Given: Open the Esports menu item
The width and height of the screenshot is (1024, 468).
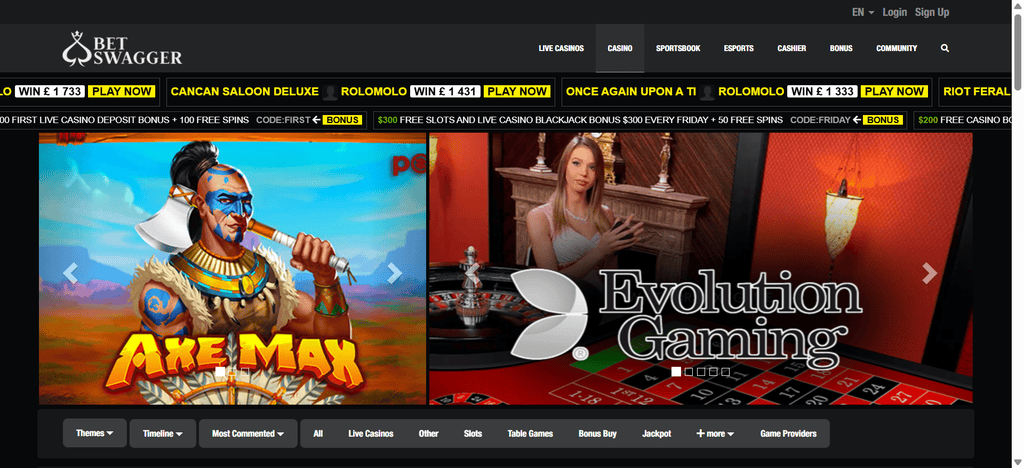Looking at the screenshot, I should coord(739,48).
